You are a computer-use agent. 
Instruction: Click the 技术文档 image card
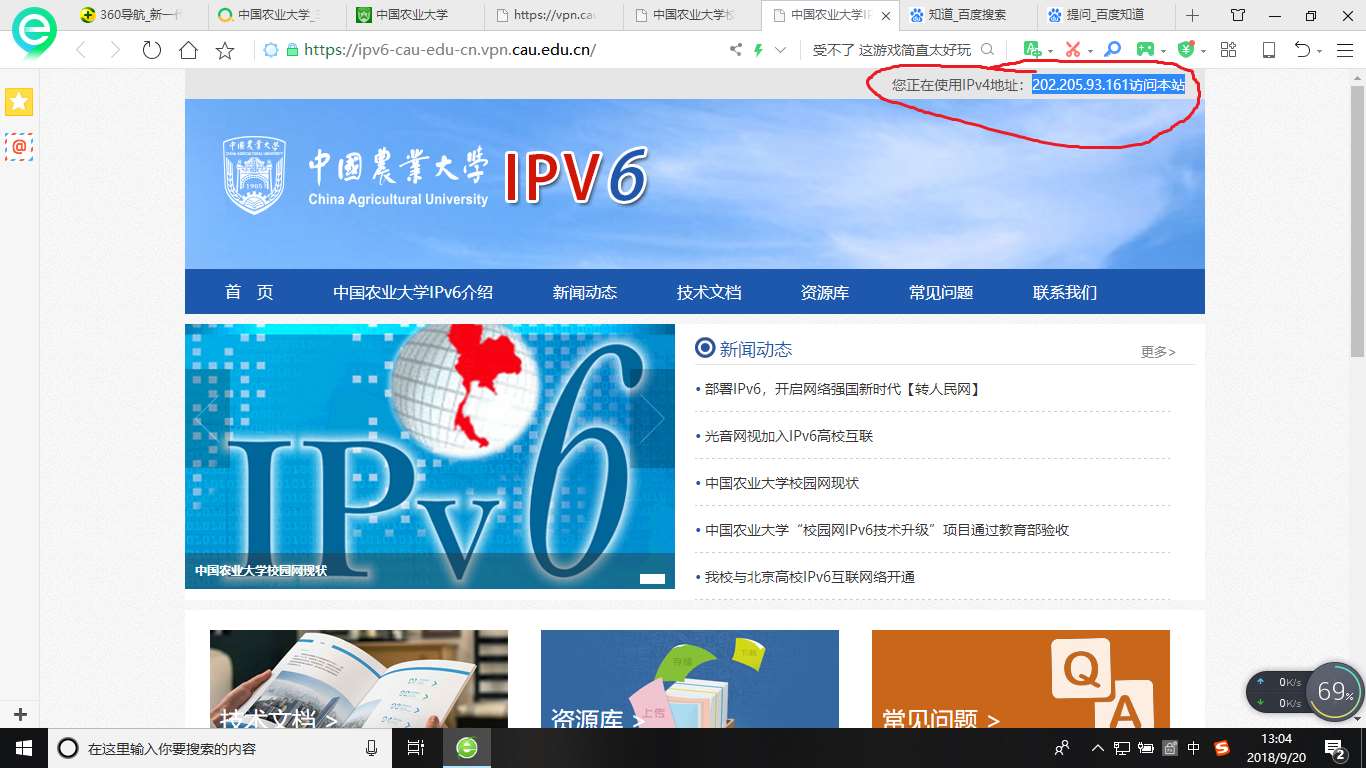click(x=359, y=679)
